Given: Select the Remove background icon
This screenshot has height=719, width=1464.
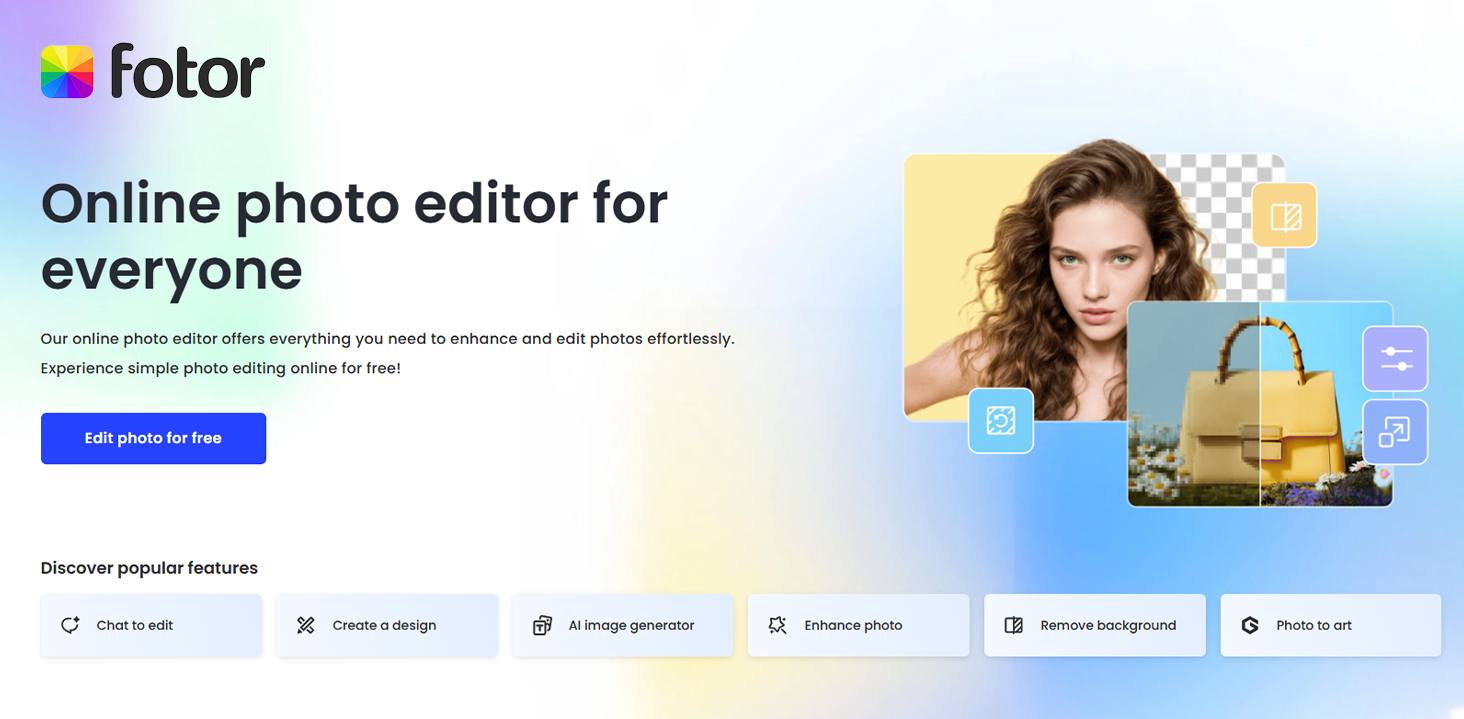Looking at the screenshot, I should click(1013, 624).
